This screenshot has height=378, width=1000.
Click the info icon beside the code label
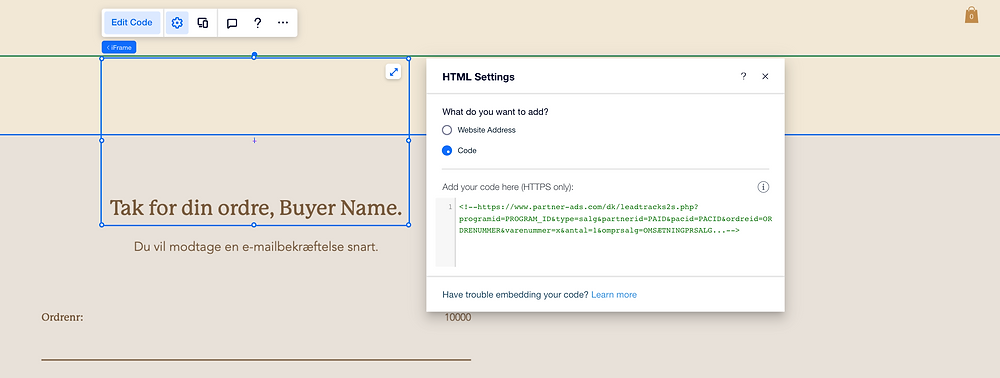coord(763,187)
